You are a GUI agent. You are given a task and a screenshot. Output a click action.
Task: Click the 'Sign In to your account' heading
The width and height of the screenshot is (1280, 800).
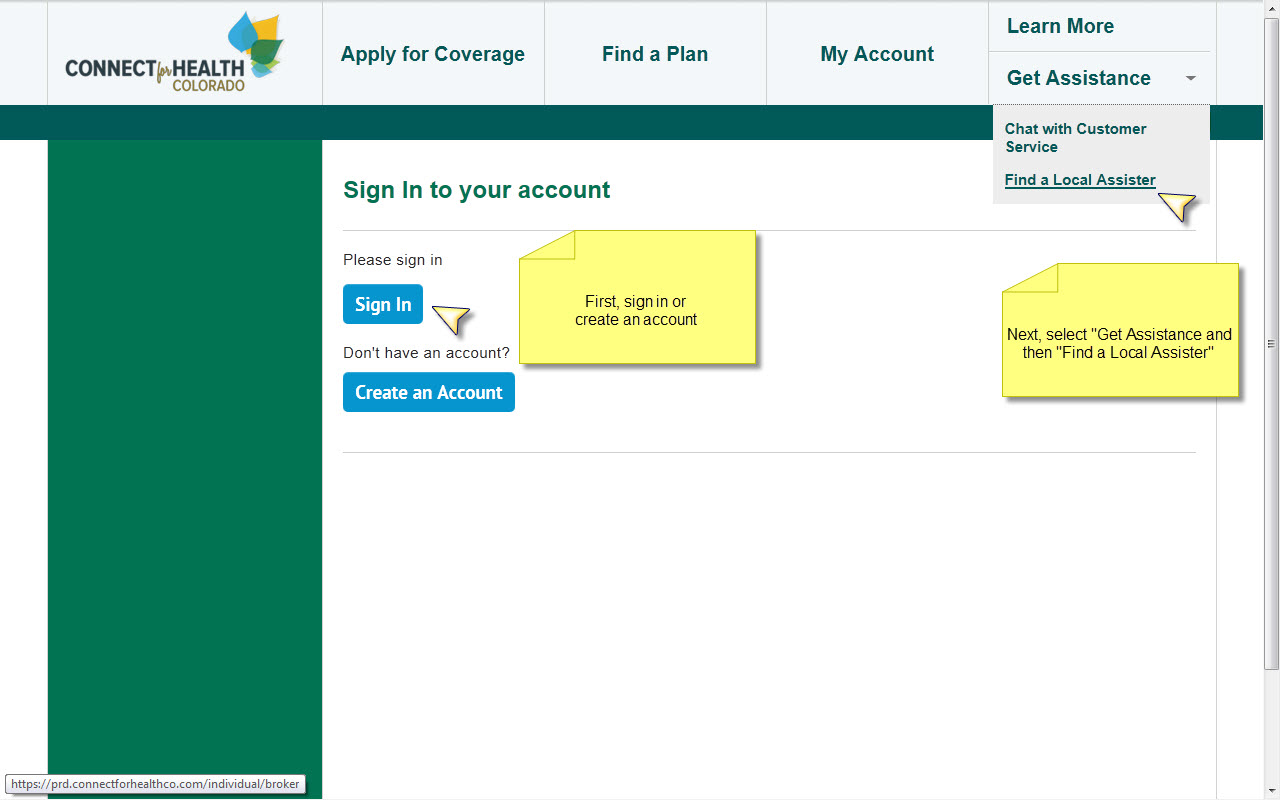coord(477,190)
